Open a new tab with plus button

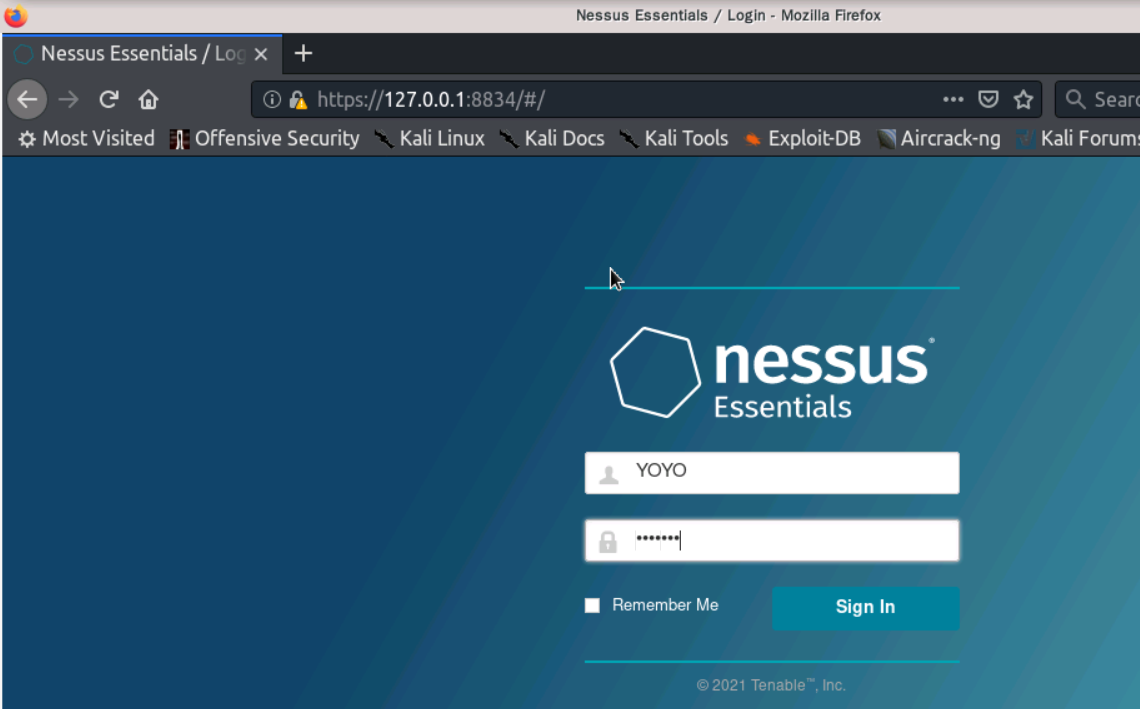coord(303,54)
